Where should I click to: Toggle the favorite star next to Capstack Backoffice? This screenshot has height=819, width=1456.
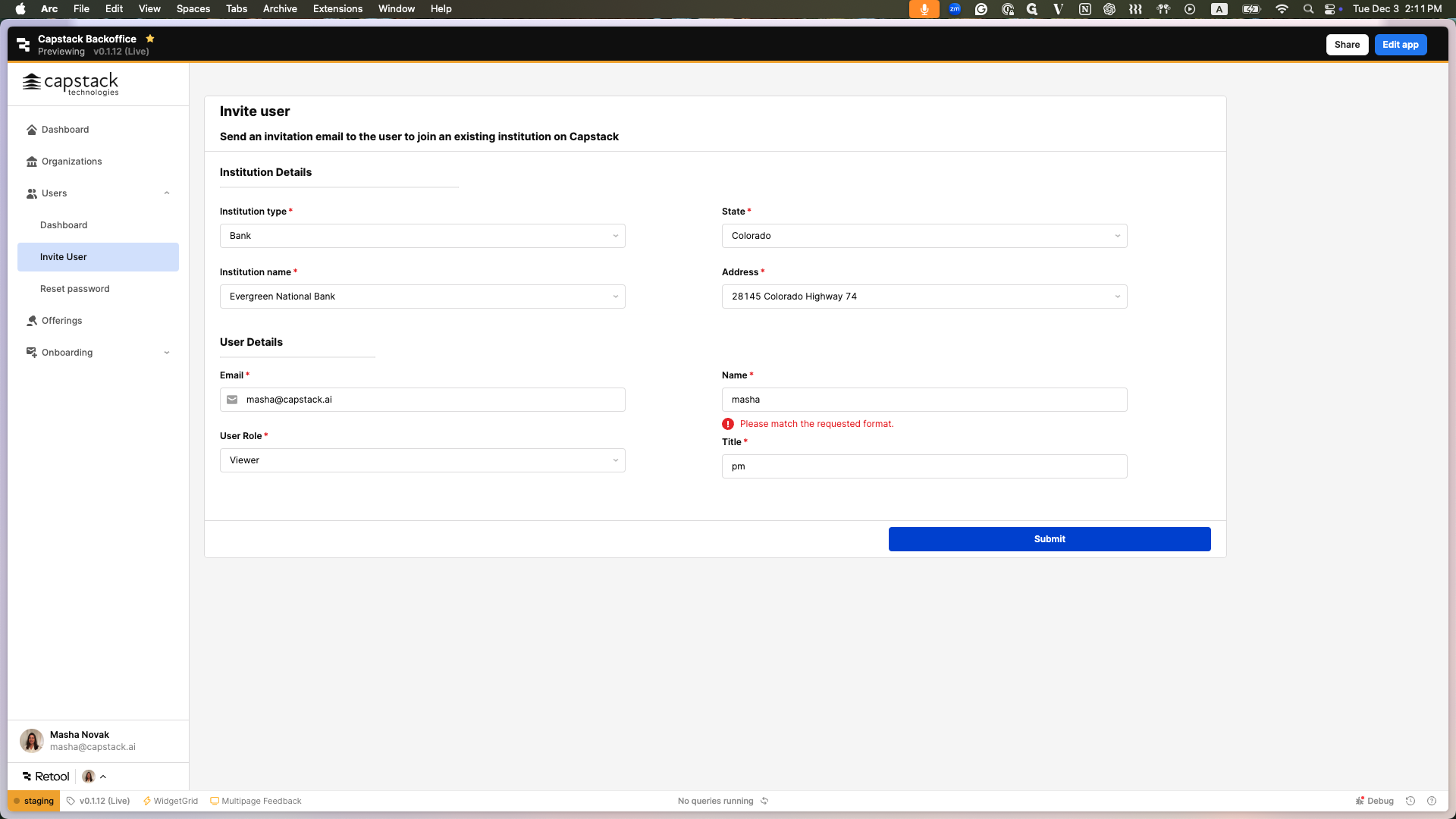[x=150, y=39]
